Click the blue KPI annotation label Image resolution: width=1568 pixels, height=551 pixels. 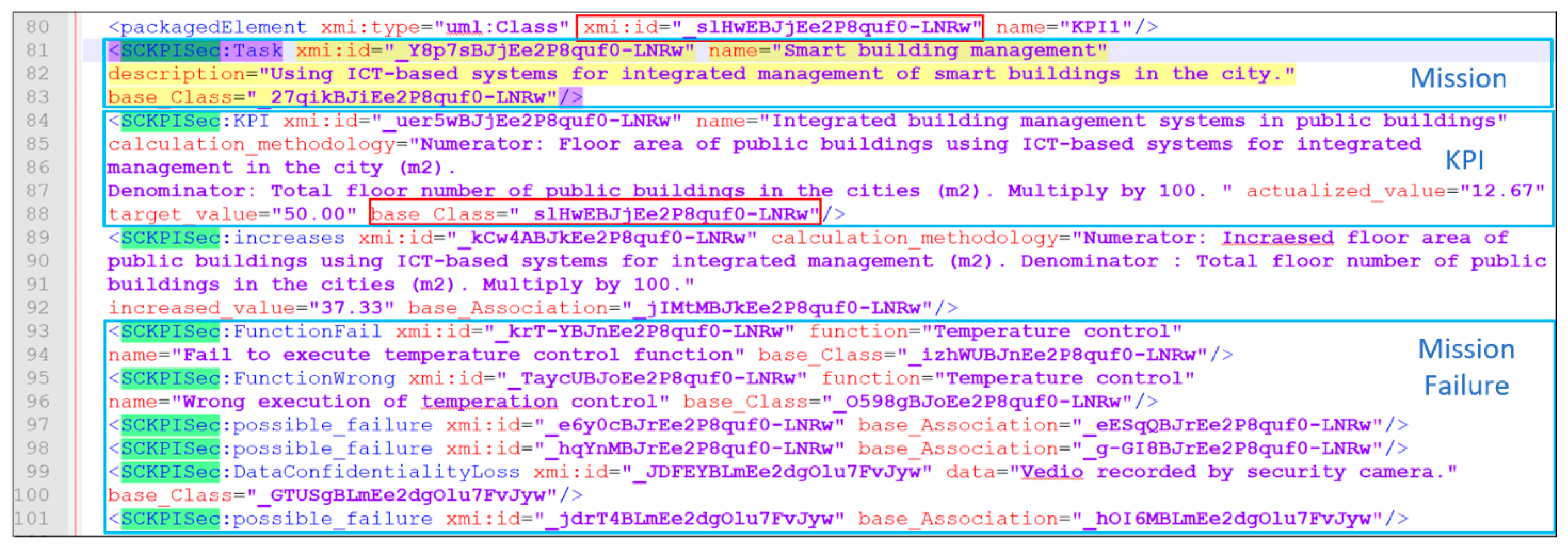pos(1464,160)
